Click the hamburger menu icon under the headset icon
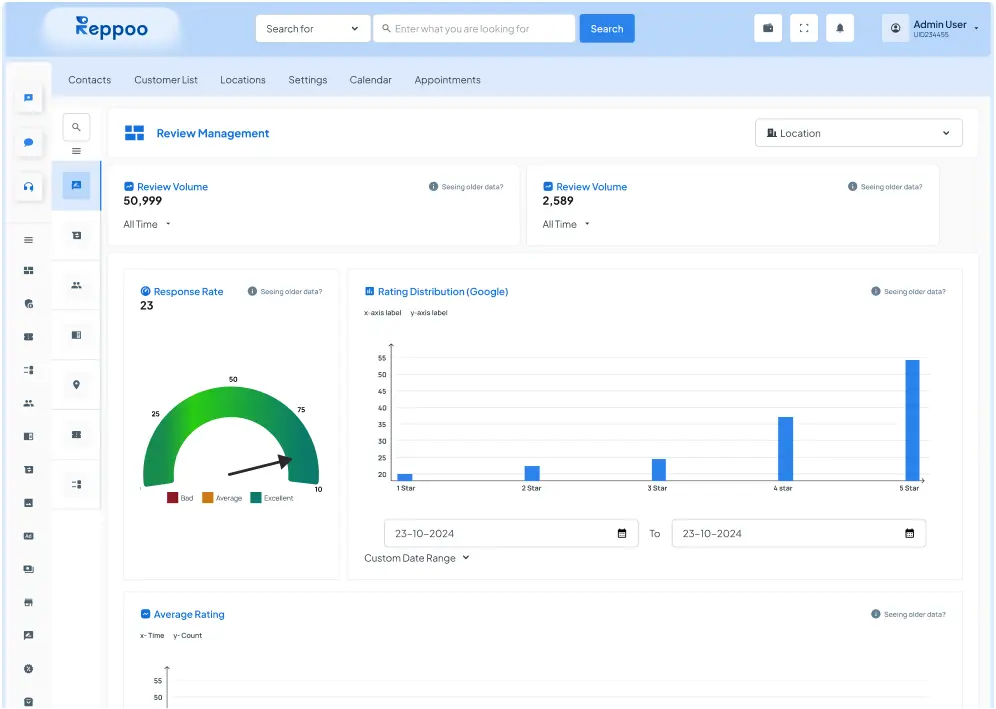The image size is (996, 709). [29, 240]
